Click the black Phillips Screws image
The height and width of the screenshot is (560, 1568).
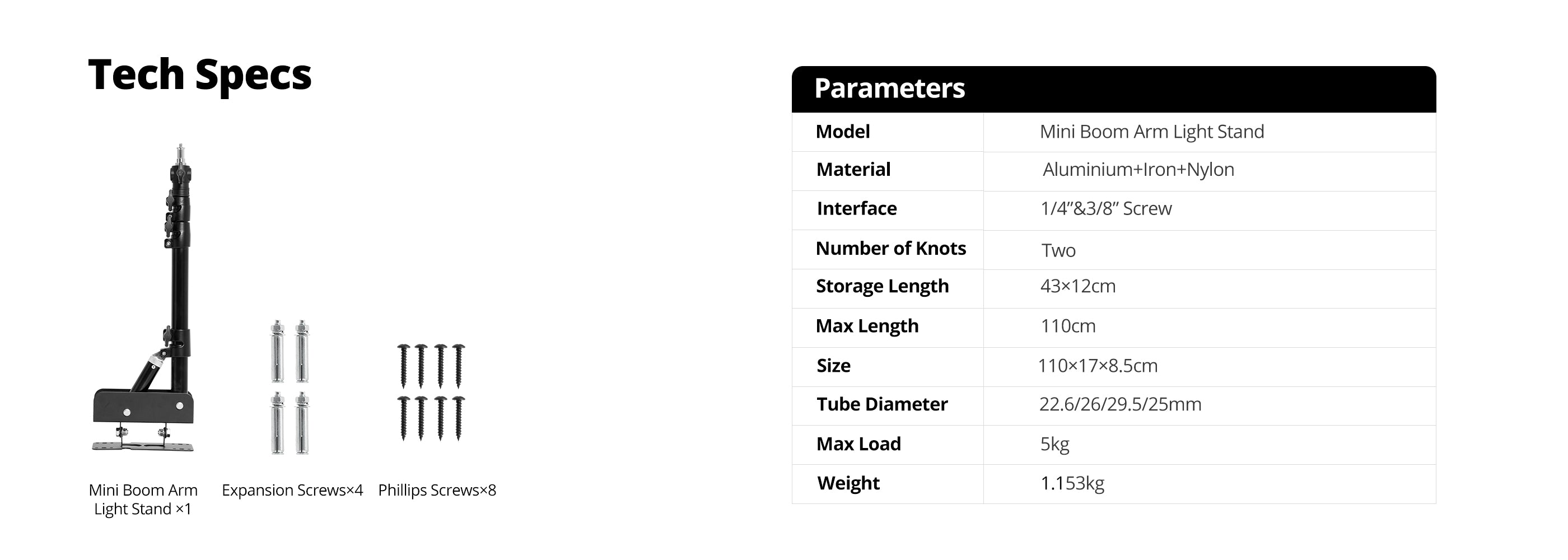(431, 391)
